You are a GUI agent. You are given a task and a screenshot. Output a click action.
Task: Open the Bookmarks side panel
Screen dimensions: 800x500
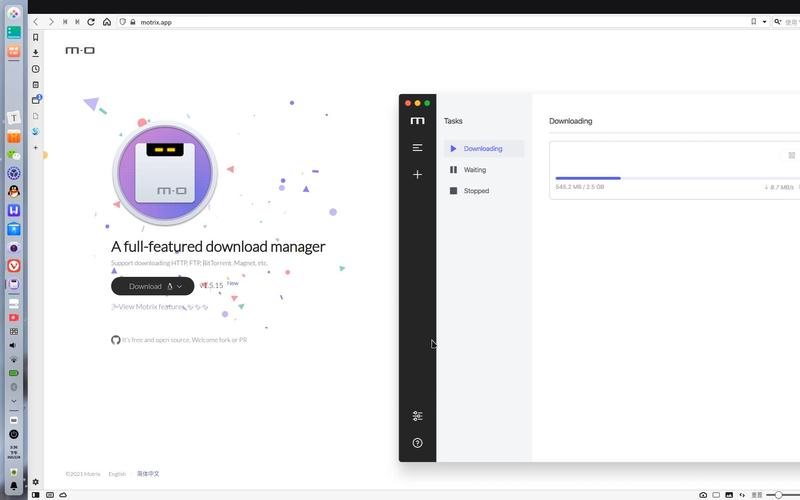tap(36, 37)
